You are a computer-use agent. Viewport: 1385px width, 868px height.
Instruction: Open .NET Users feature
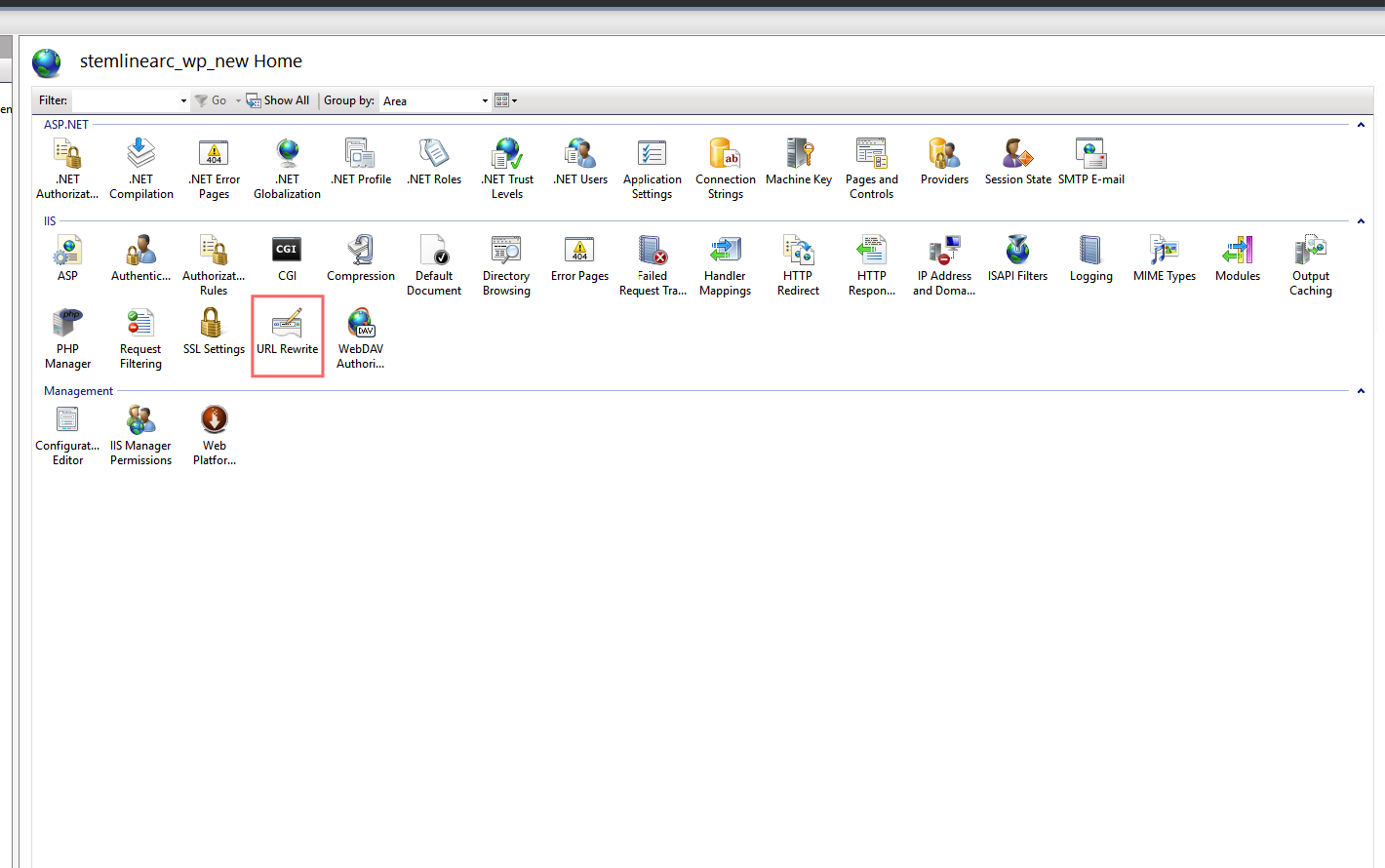tap(580, 162)
